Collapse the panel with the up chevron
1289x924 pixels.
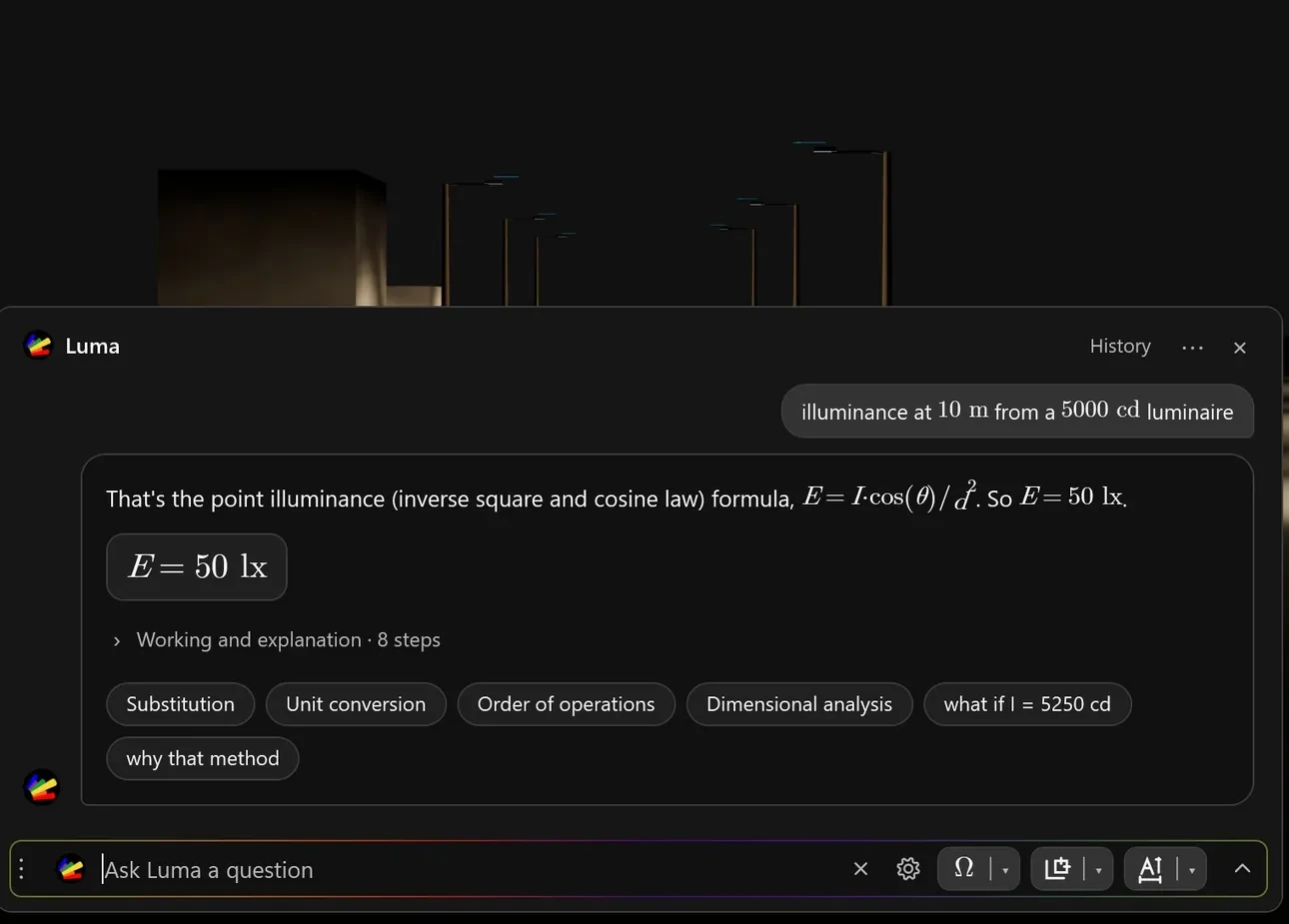[1242, 869]
